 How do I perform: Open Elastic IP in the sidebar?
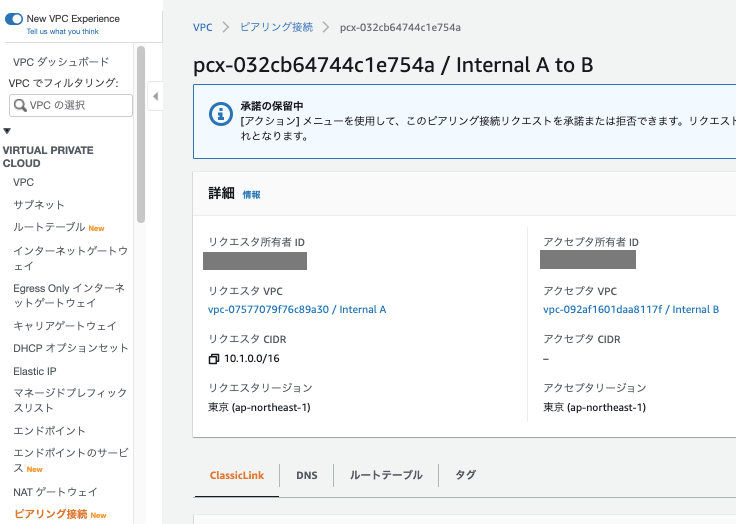coord(35,371)
